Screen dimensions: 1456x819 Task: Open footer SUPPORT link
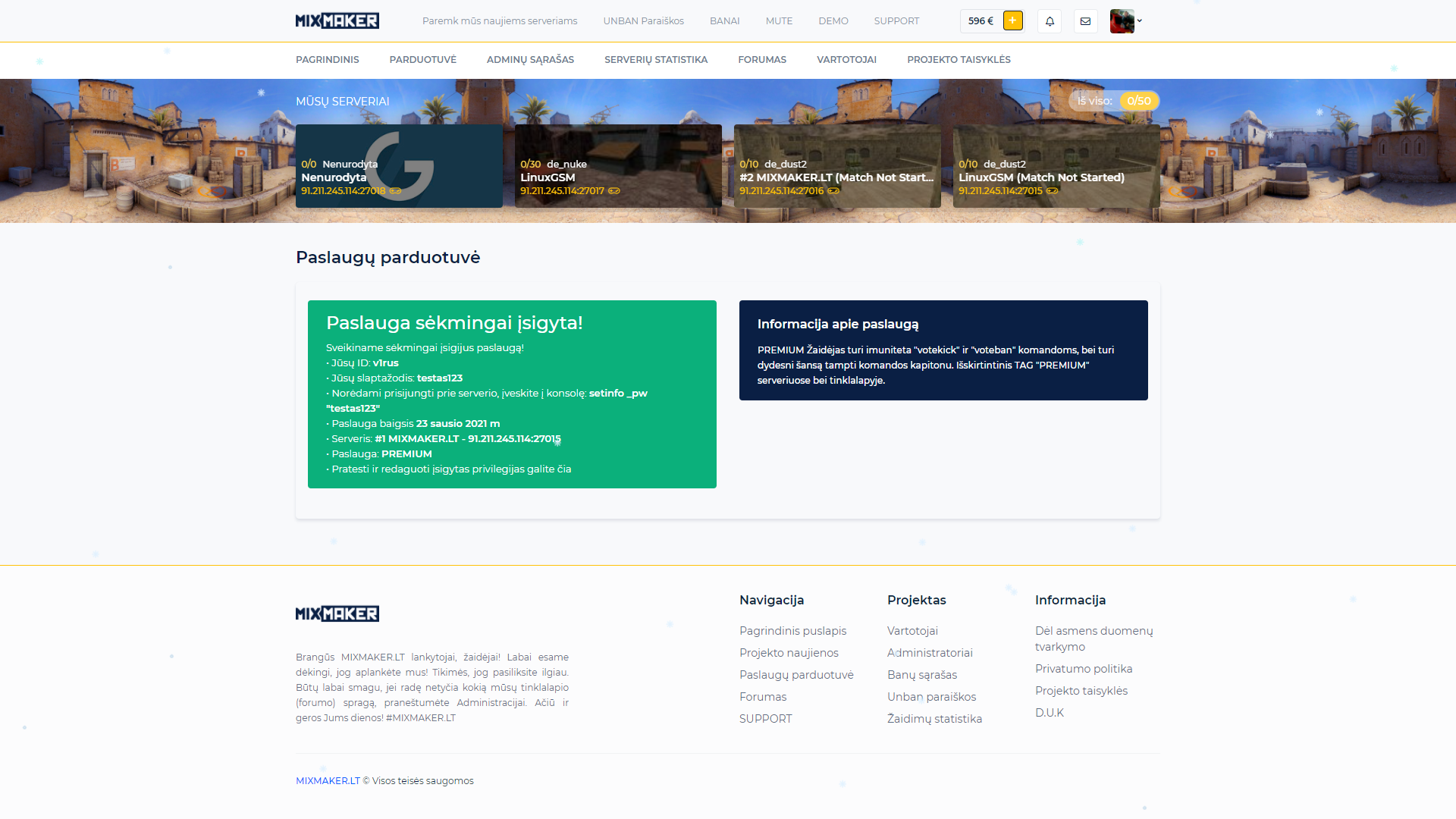pyautogui.click(x=765, y=719)
